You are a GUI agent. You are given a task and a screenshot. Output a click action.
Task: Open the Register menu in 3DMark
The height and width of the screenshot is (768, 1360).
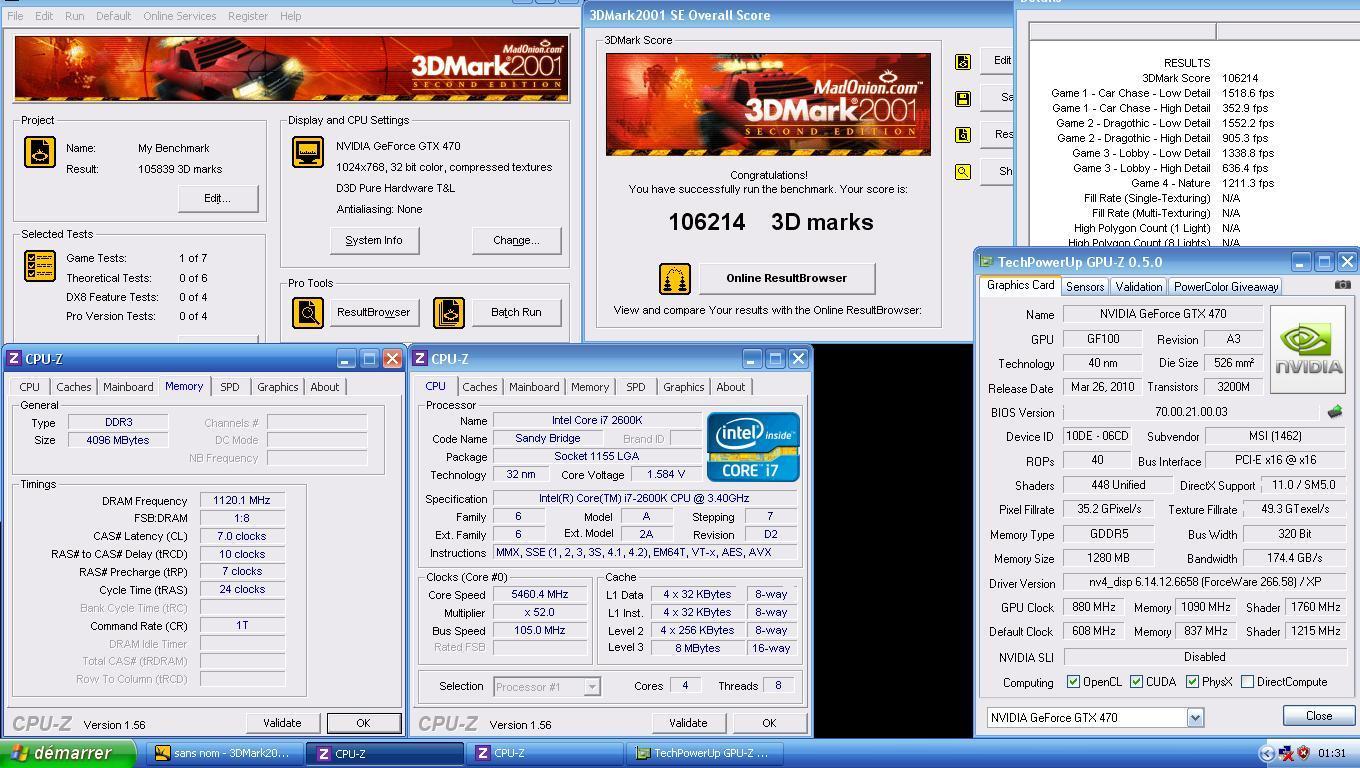[x=247, y=16]
